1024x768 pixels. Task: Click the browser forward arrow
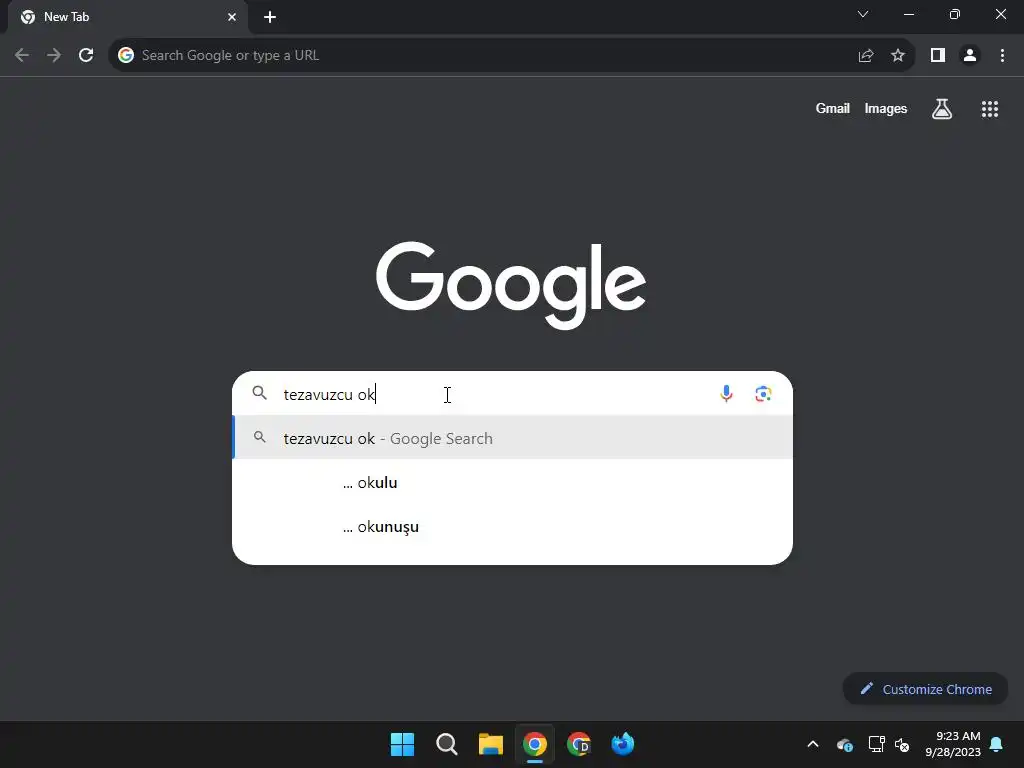tap(54, 56)
